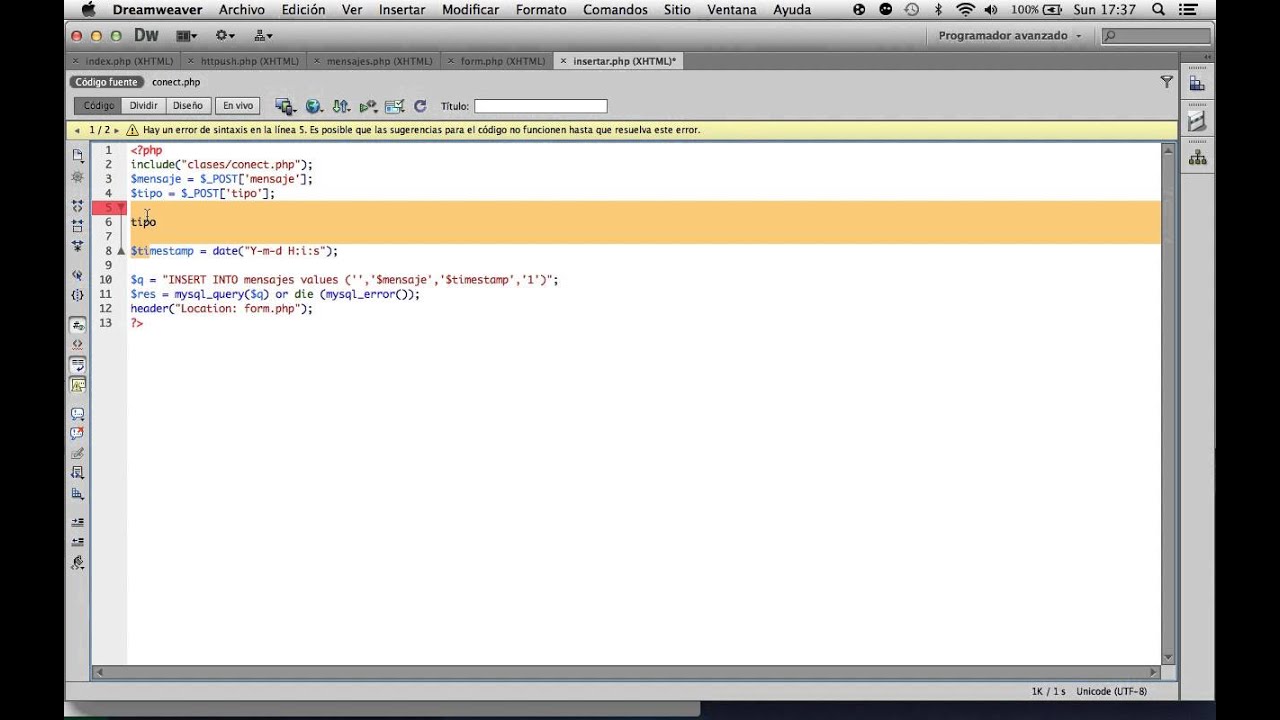Outdent code using coding toolbar
The image size is (1280, 720).
[77, 542]
